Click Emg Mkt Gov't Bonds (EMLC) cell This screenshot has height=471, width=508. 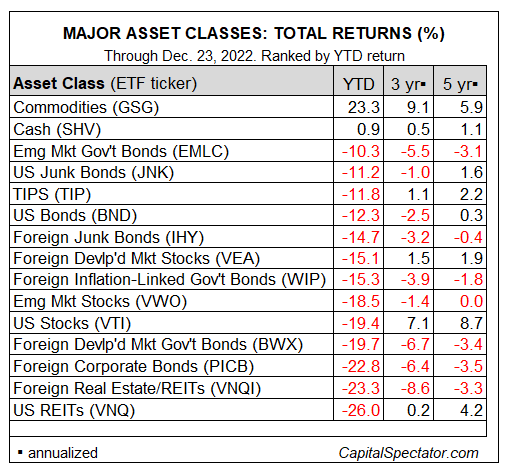click(x=121, y=151)
